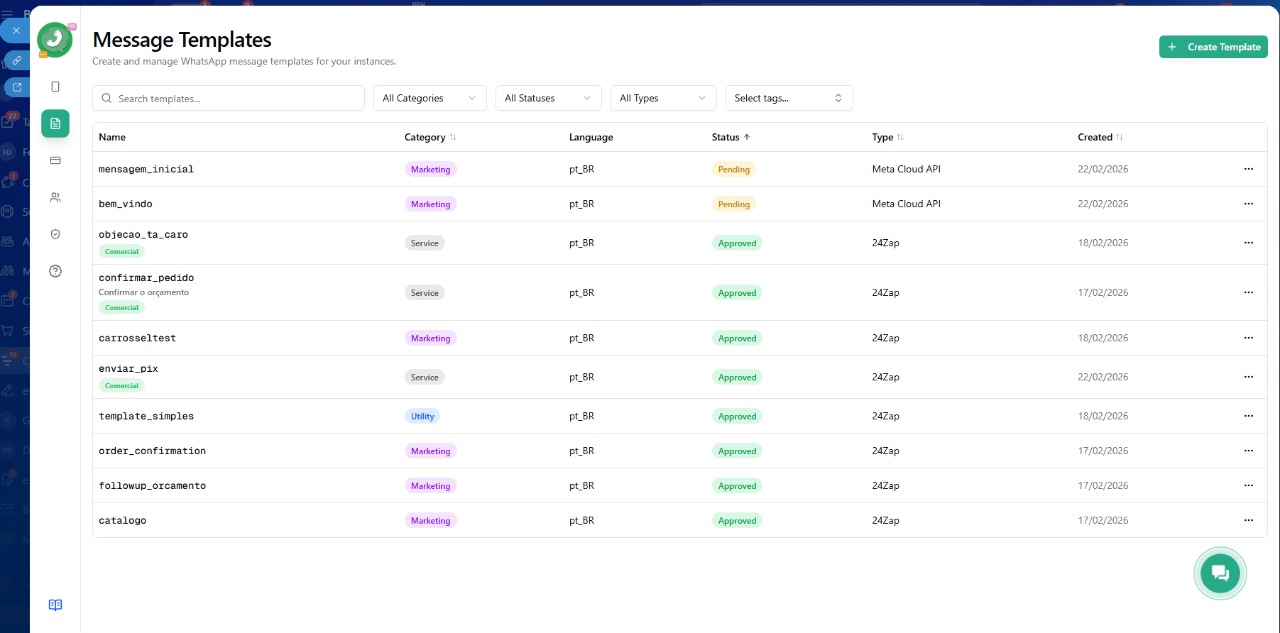
Task: Open actions menu for catalogo row
Action: coord(1248,520)
